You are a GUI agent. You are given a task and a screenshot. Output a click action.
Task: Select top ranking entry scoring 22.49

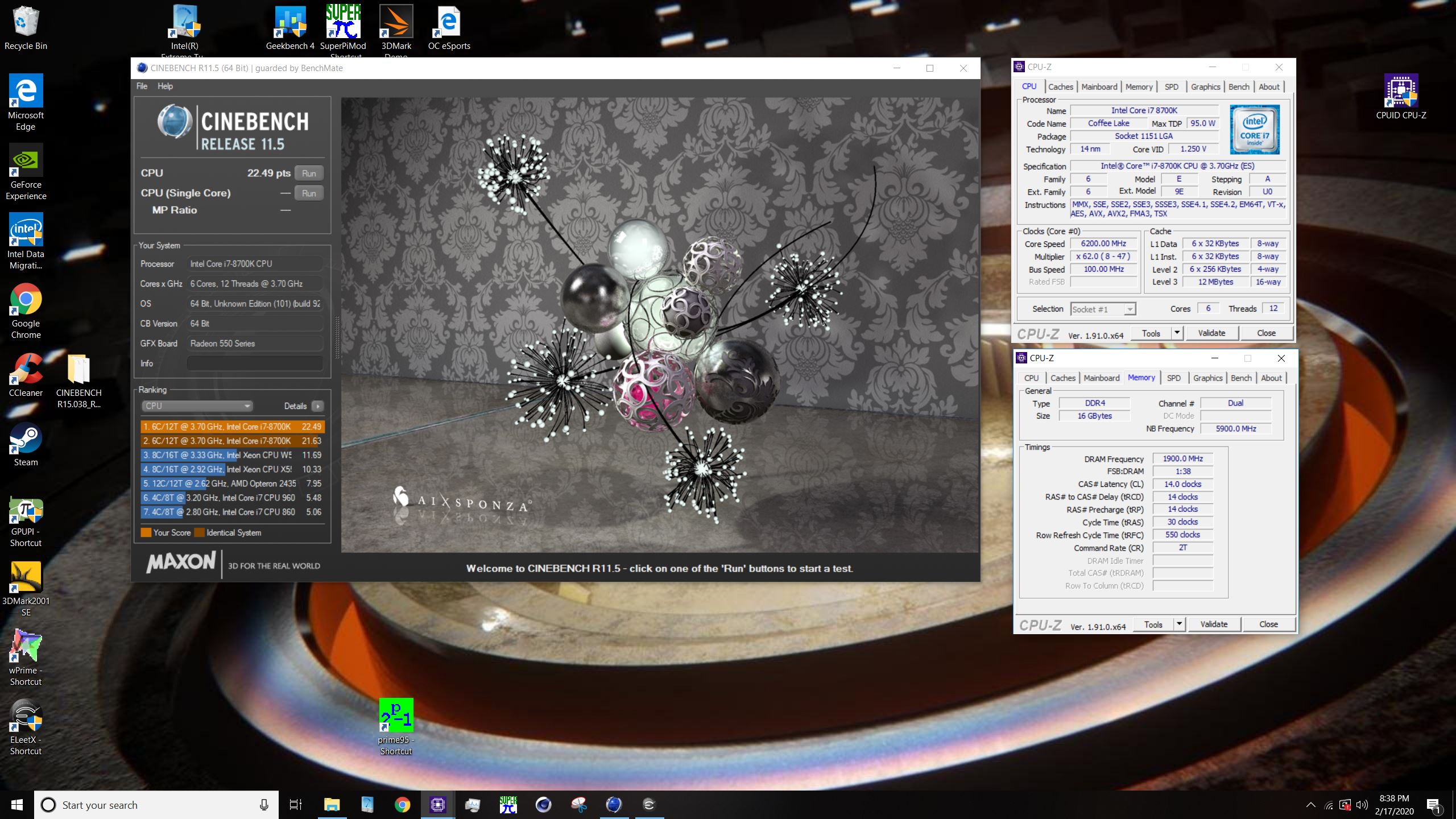(233, 426)
